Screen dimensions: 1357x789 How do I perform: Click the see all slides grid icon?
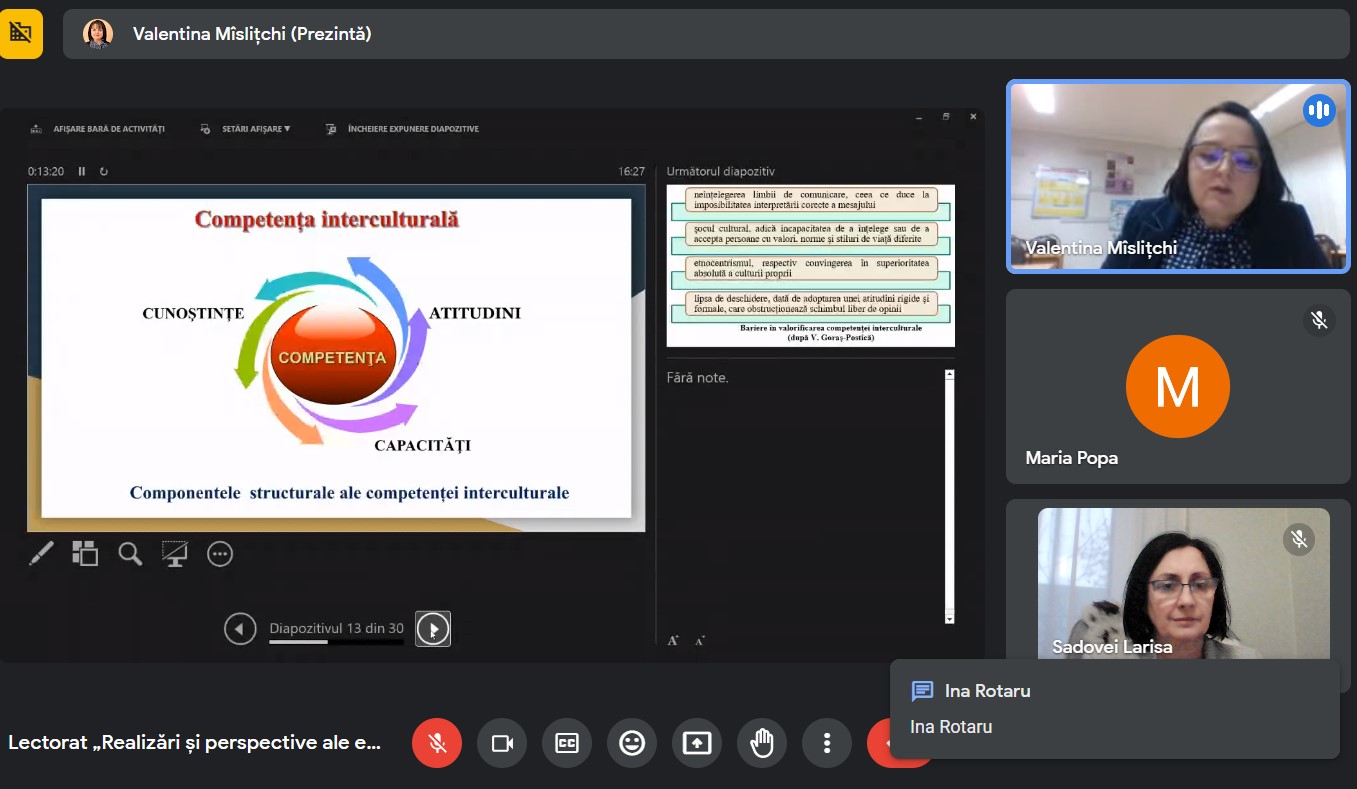(x=85, y=553)
